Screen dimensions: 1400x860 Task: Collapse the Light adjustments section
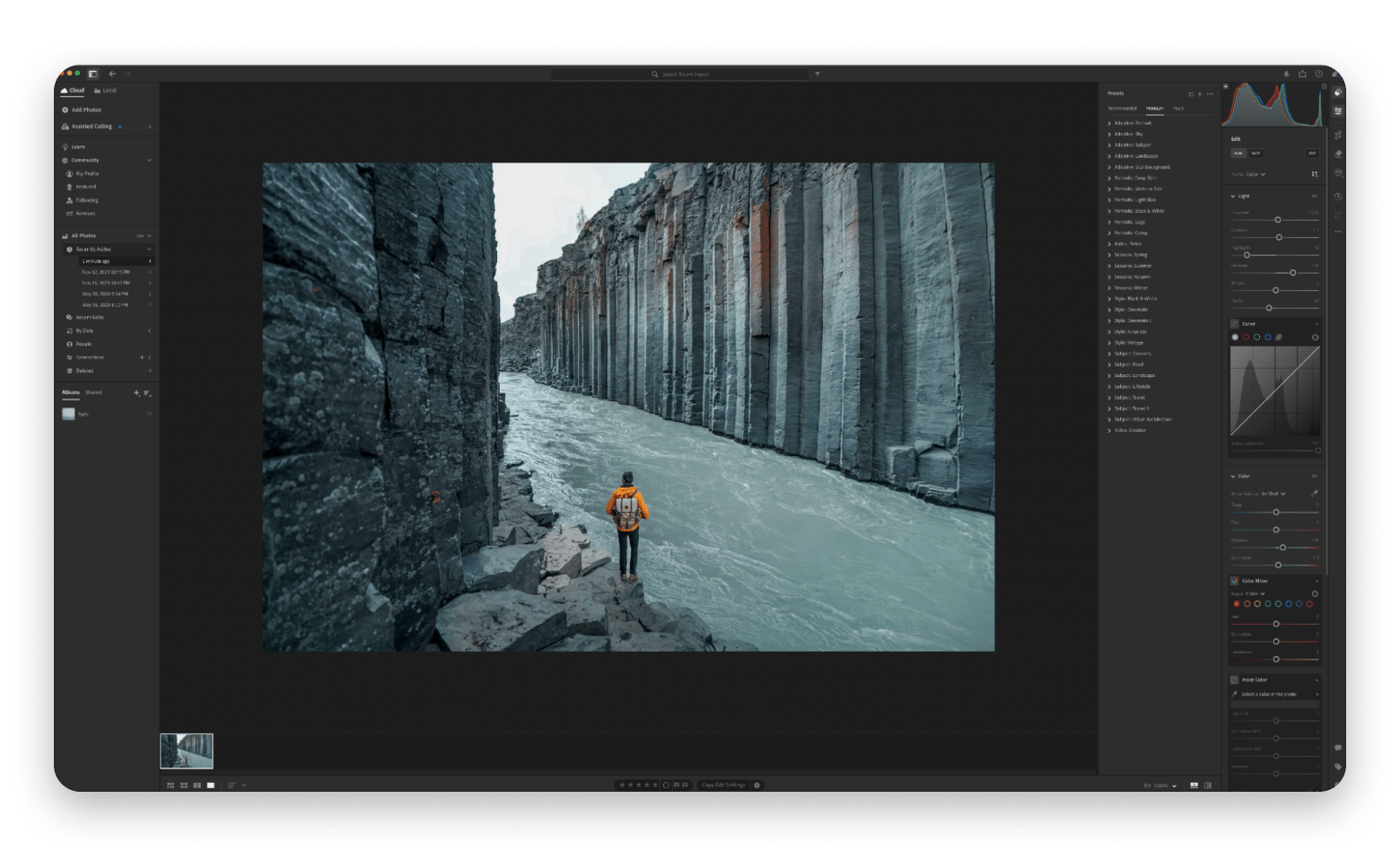point(1234,196)
